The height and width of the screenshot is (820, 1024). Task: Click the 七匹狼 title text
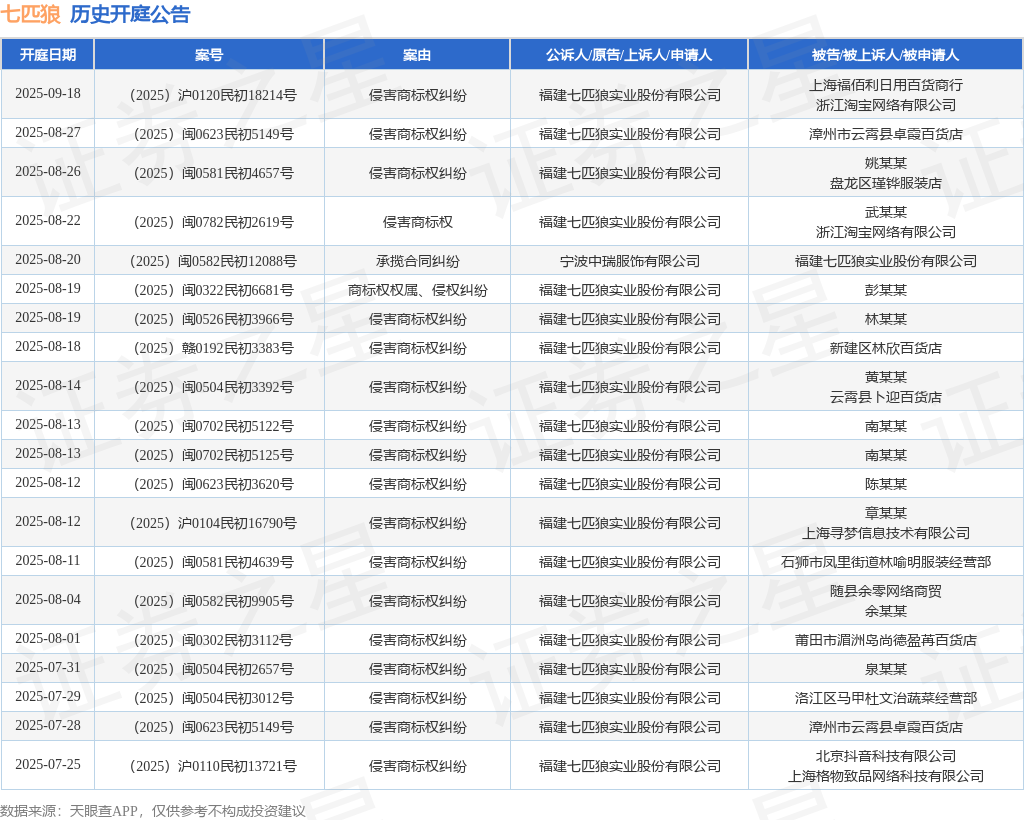coord(31,14)
